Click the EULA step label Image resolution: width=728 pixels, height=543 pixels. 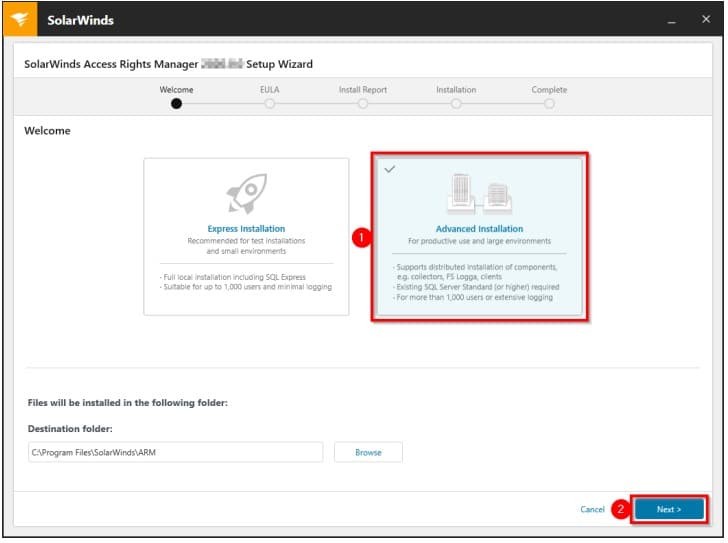coord(270,90)
